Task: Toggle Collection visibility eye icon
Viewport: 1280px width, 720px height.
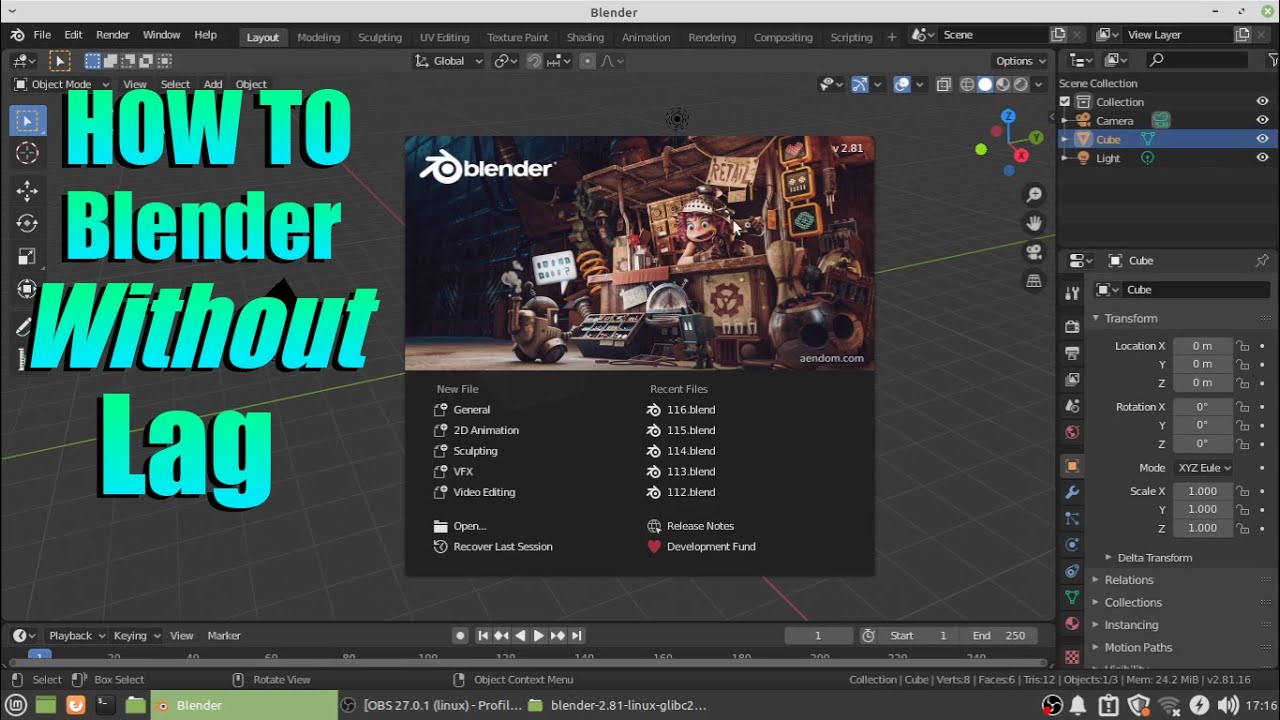Action: coord(1262,102)
